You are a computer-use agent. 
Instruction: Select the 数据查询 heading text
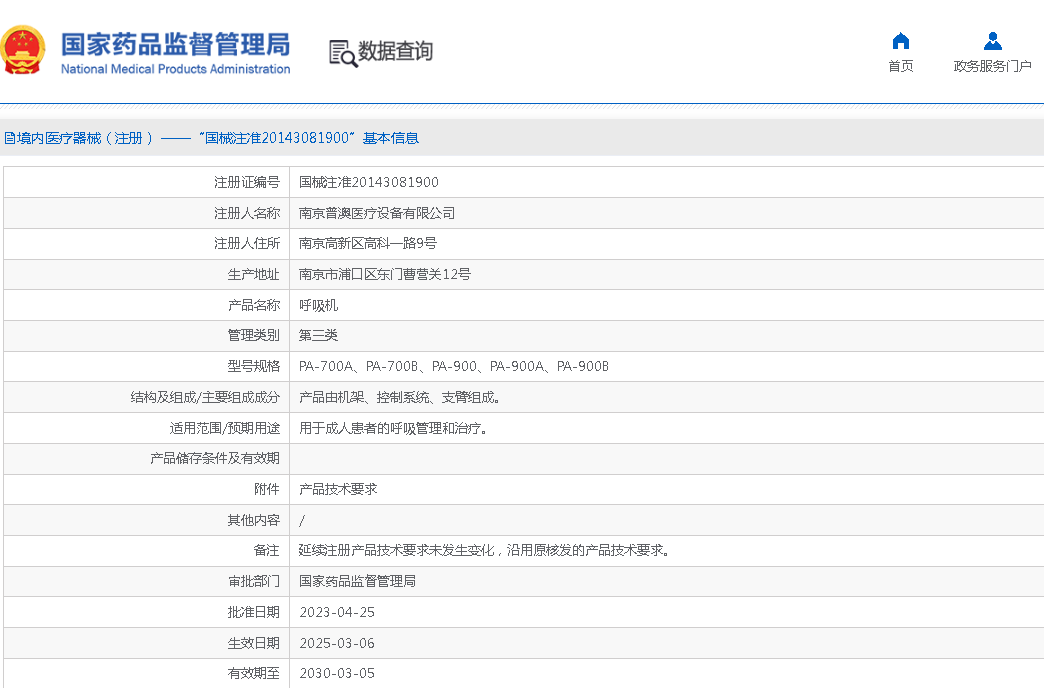click(395, 52)
